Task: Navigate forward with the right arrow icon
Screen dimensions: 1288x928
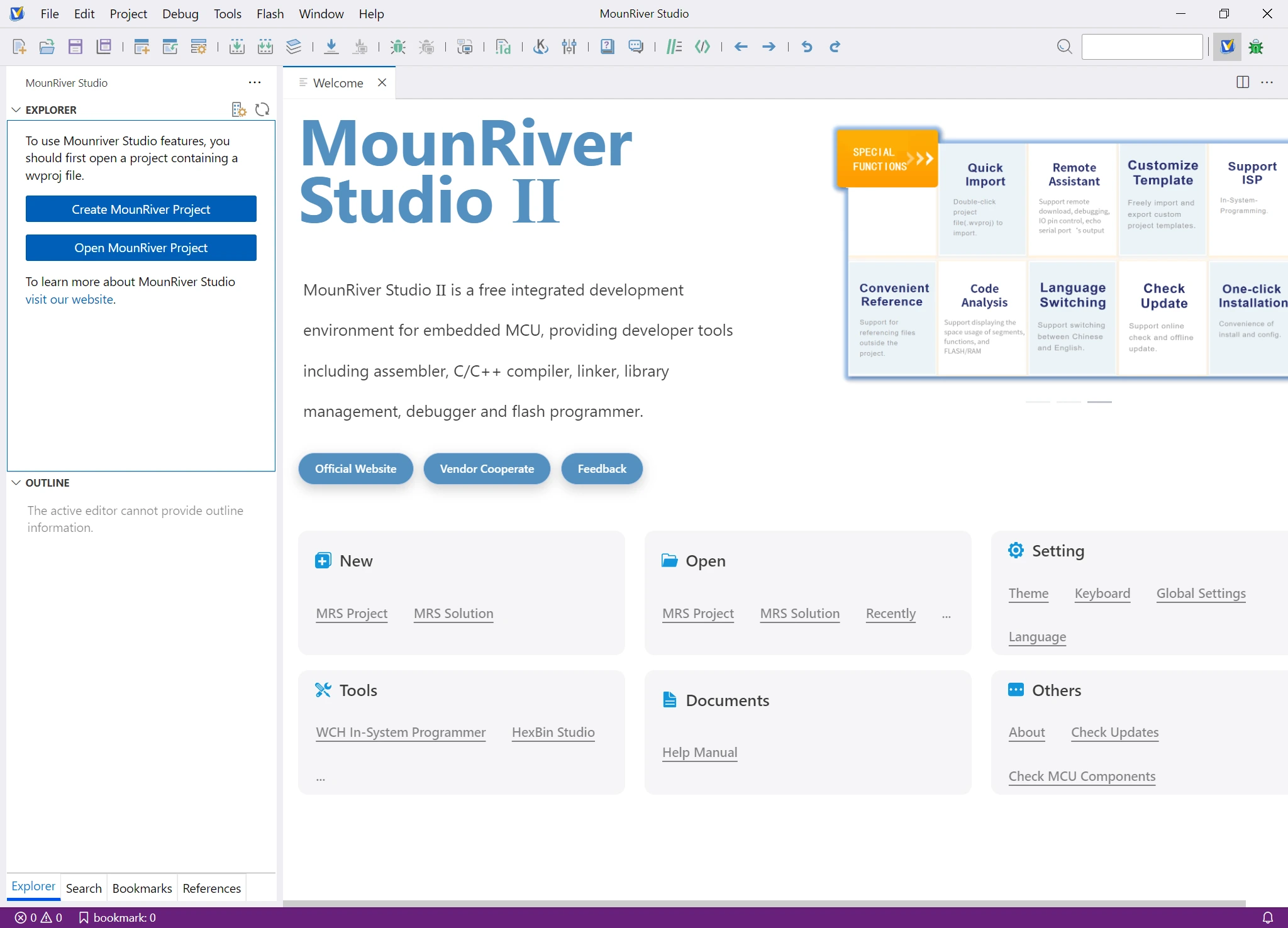Action: (x=769, y=47)
